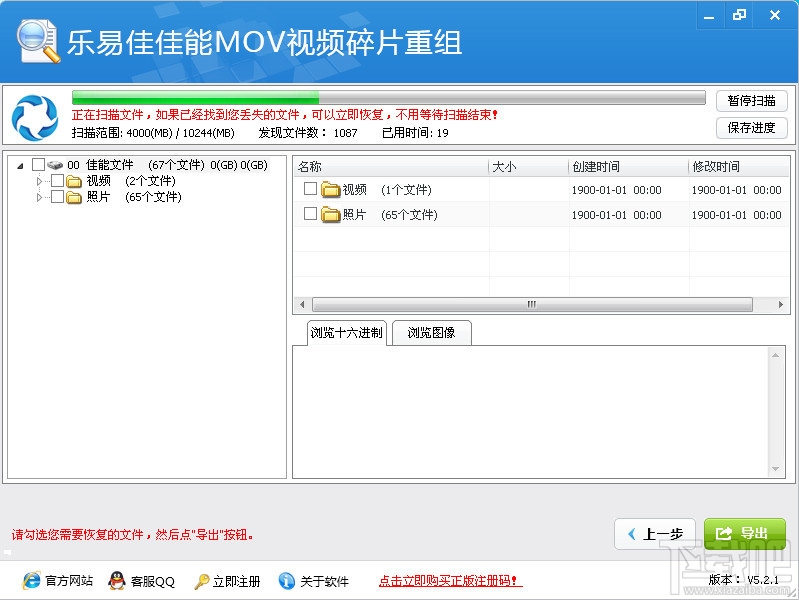Export selected files with 导出 button
Viewport: 799px width, 600px height.
[x=744, y=534]
